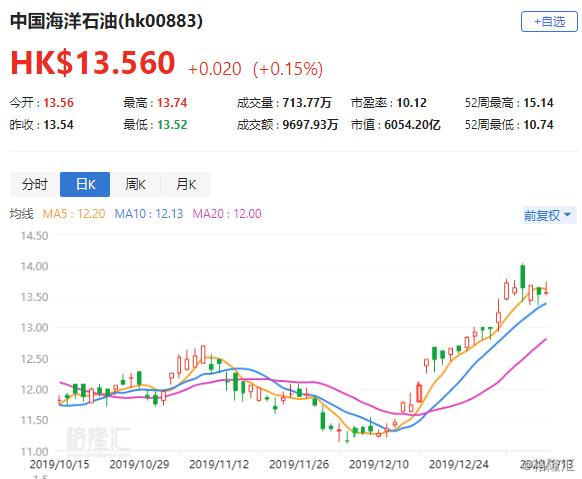Select the 日K daily candlestick tab
Image resolution: width=582 pixels, height=479 pixels.
[85, 184]
